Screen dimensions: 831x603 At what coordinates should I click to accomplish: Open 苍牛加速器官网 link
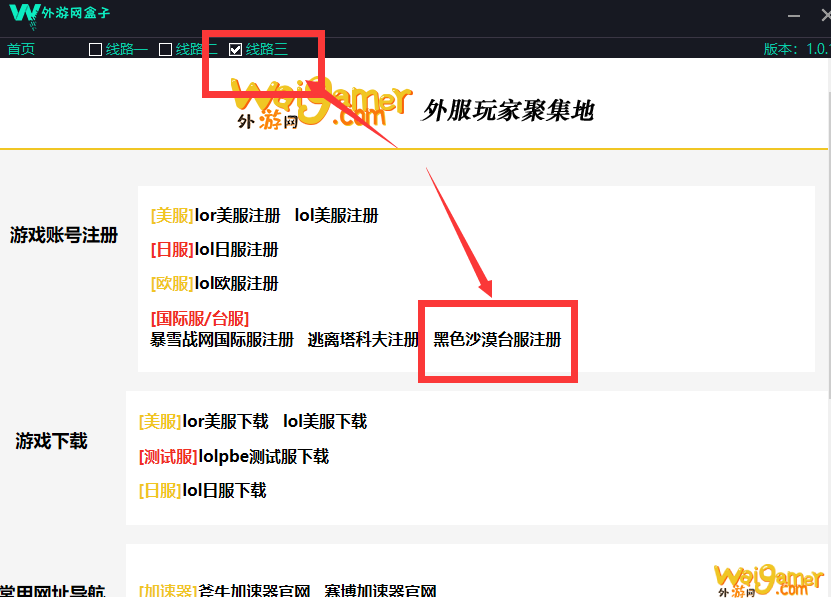254,591
